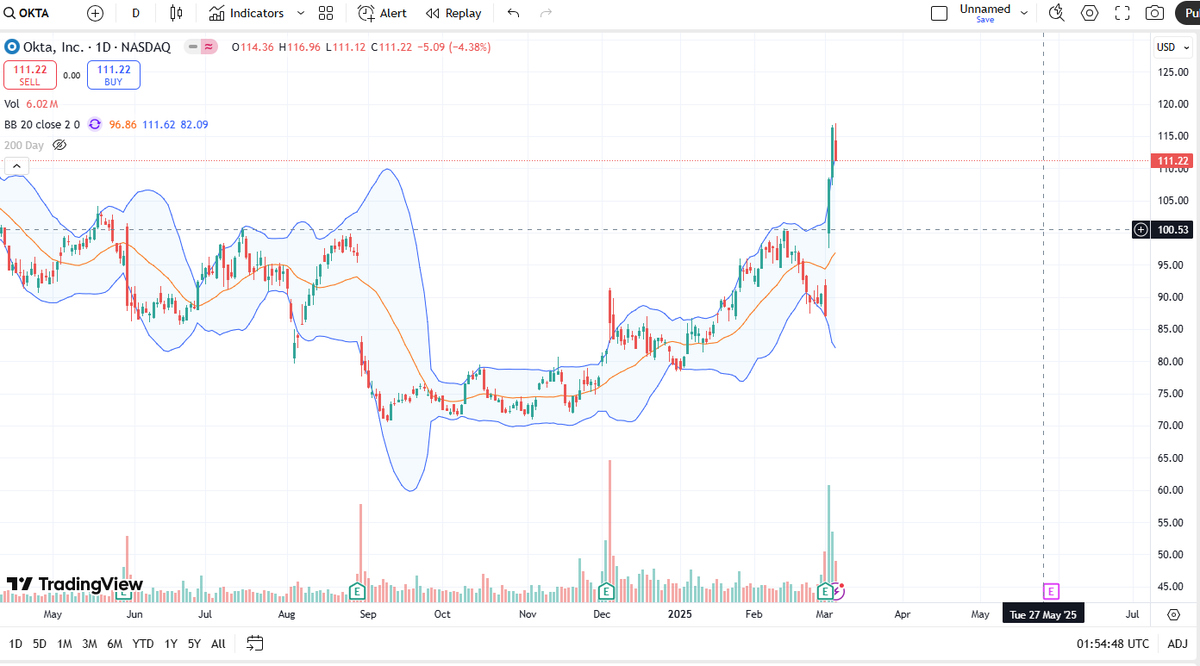Show the hidden 200 Day indicator

59,145
